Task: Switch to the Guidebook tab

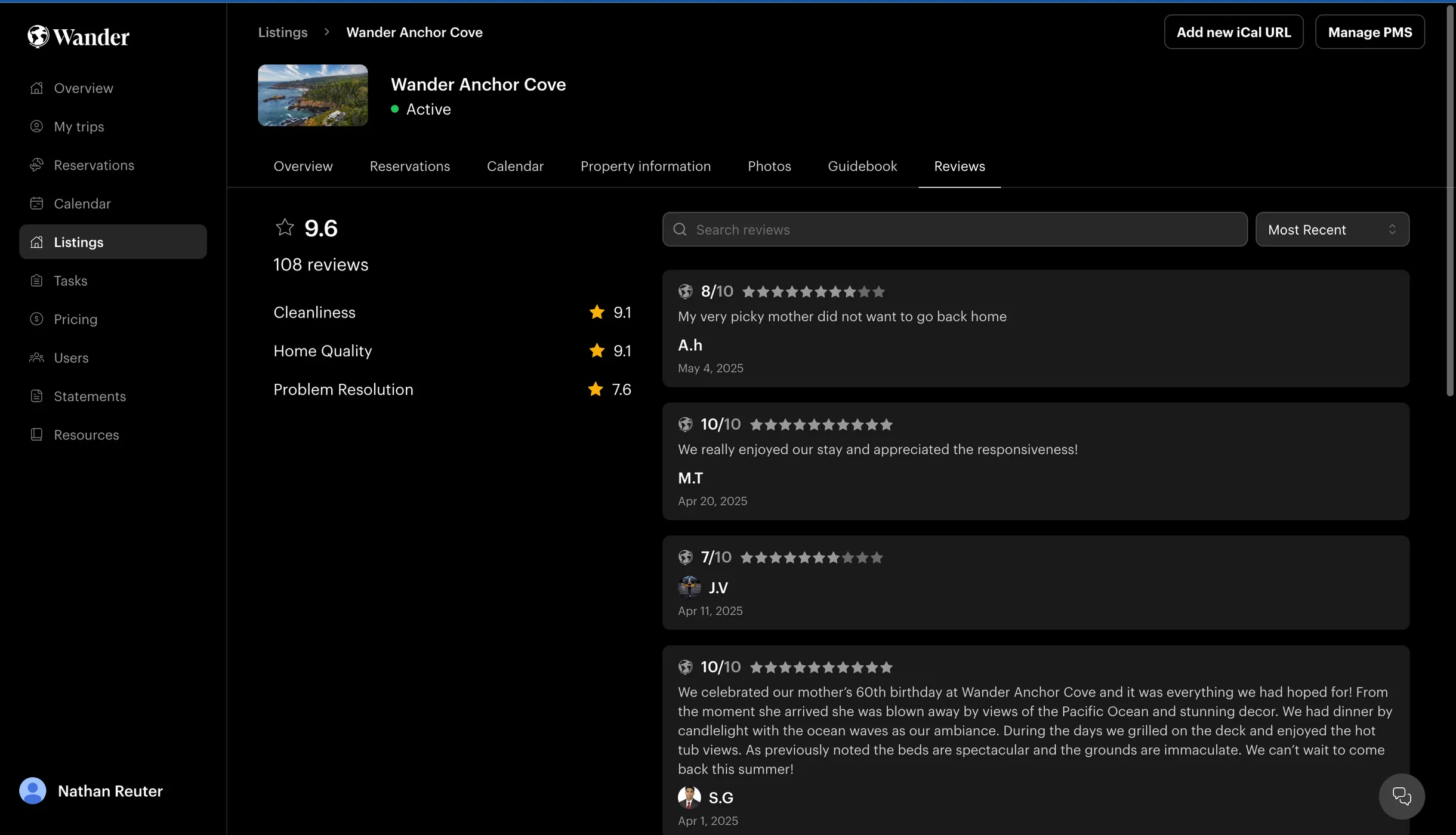Action: (x=862, y=167)
